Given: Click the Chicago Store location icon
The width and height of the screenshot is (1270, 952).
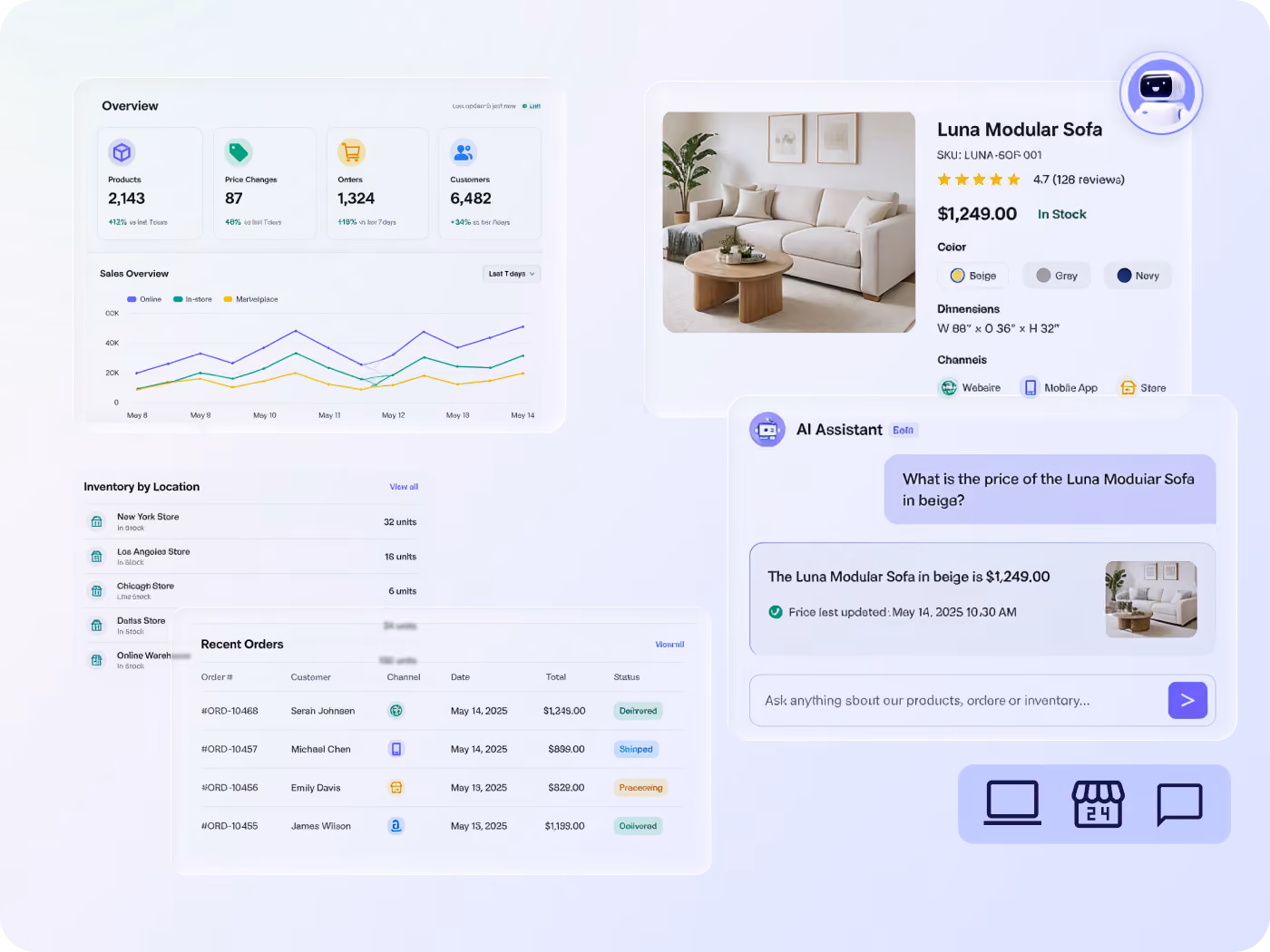Looking at the screenshot, I should [x=97, y=590].
